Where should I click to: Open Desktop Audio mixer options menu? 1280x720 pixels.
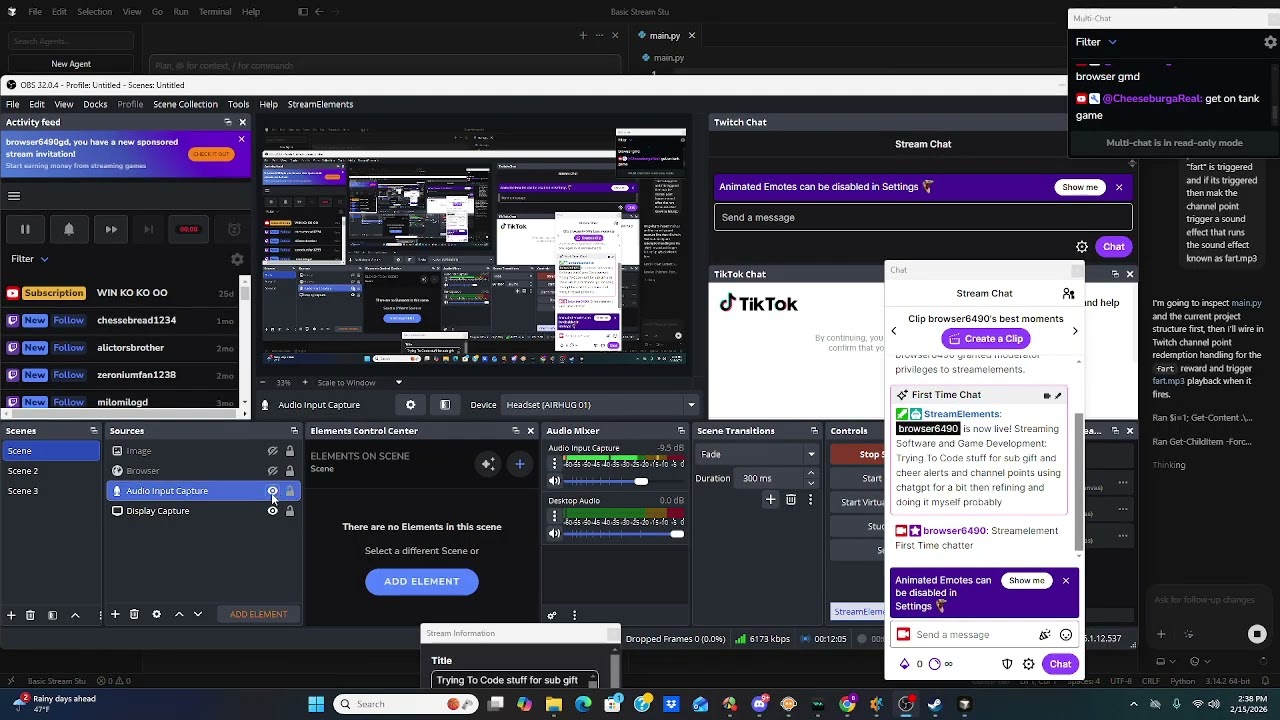click(x=555, y=517)
